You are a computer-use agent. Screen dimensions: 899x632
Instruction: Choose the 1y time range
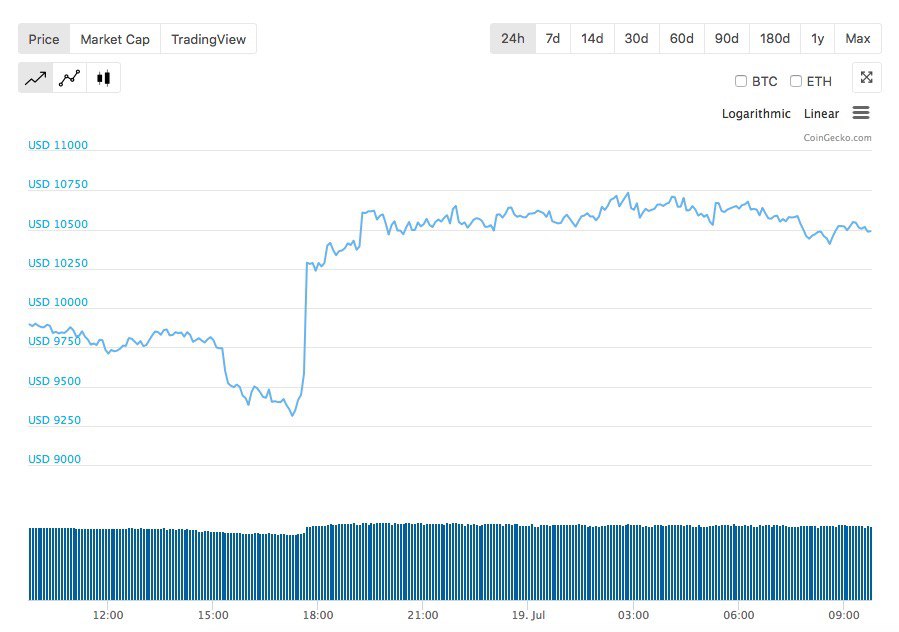[818, 38]
